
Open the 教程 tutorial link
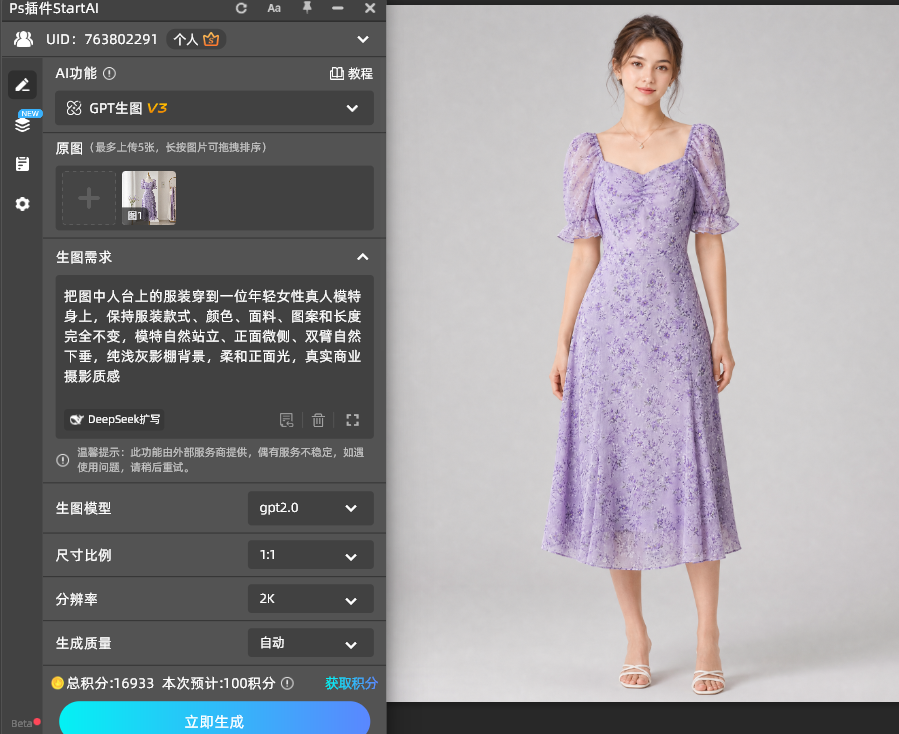[351, 73]
